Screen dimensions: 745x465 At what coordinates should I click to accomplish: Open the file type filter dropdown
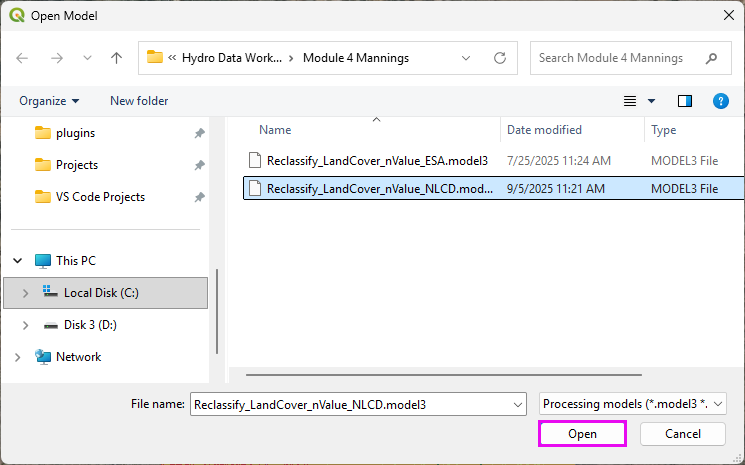632,404
